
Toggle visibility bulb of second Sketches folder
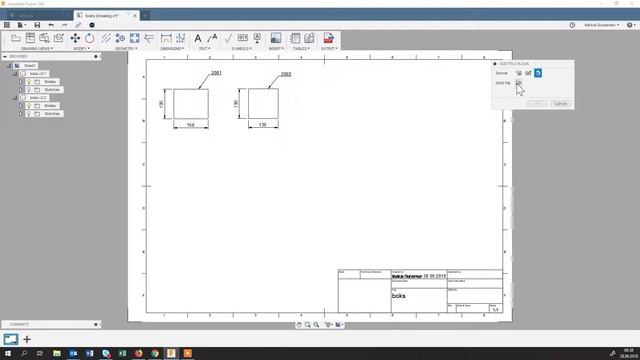(x=29, y=113)
